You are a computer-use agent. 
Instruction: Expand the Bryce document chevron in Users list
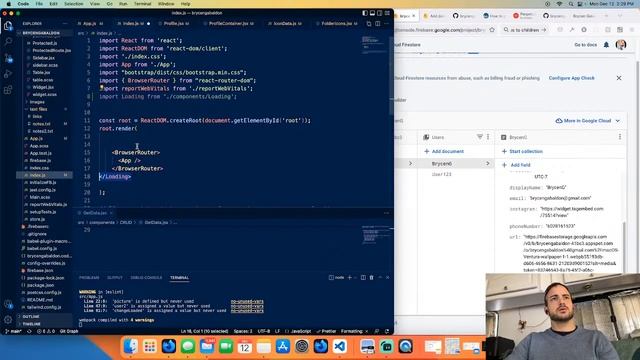[487, 163]
